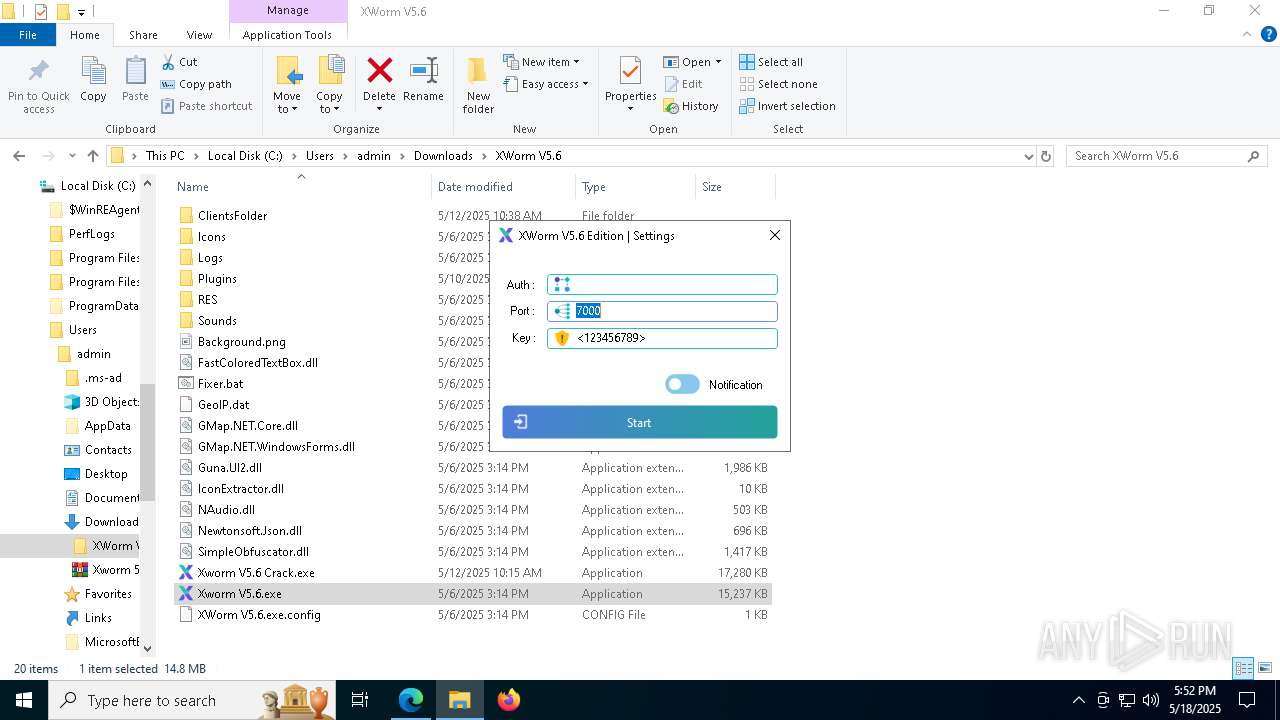This screenshot has height=720, width=1280.
Task: Click Users in the address breadcrumb
Action: pyautogui.click(x=320, y=156)
